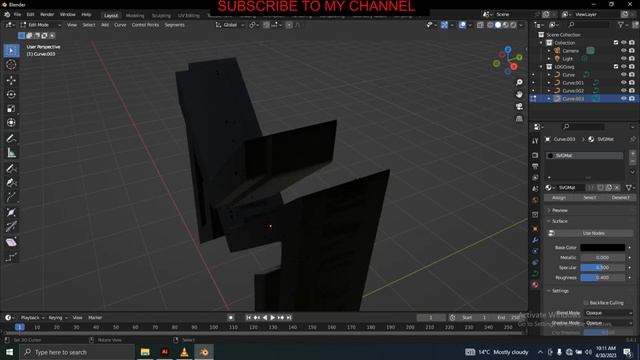The width and height of the screenshot is (640, 360).
Task: Open the Playback dropdown in timeline
Action: coord(32,318)
